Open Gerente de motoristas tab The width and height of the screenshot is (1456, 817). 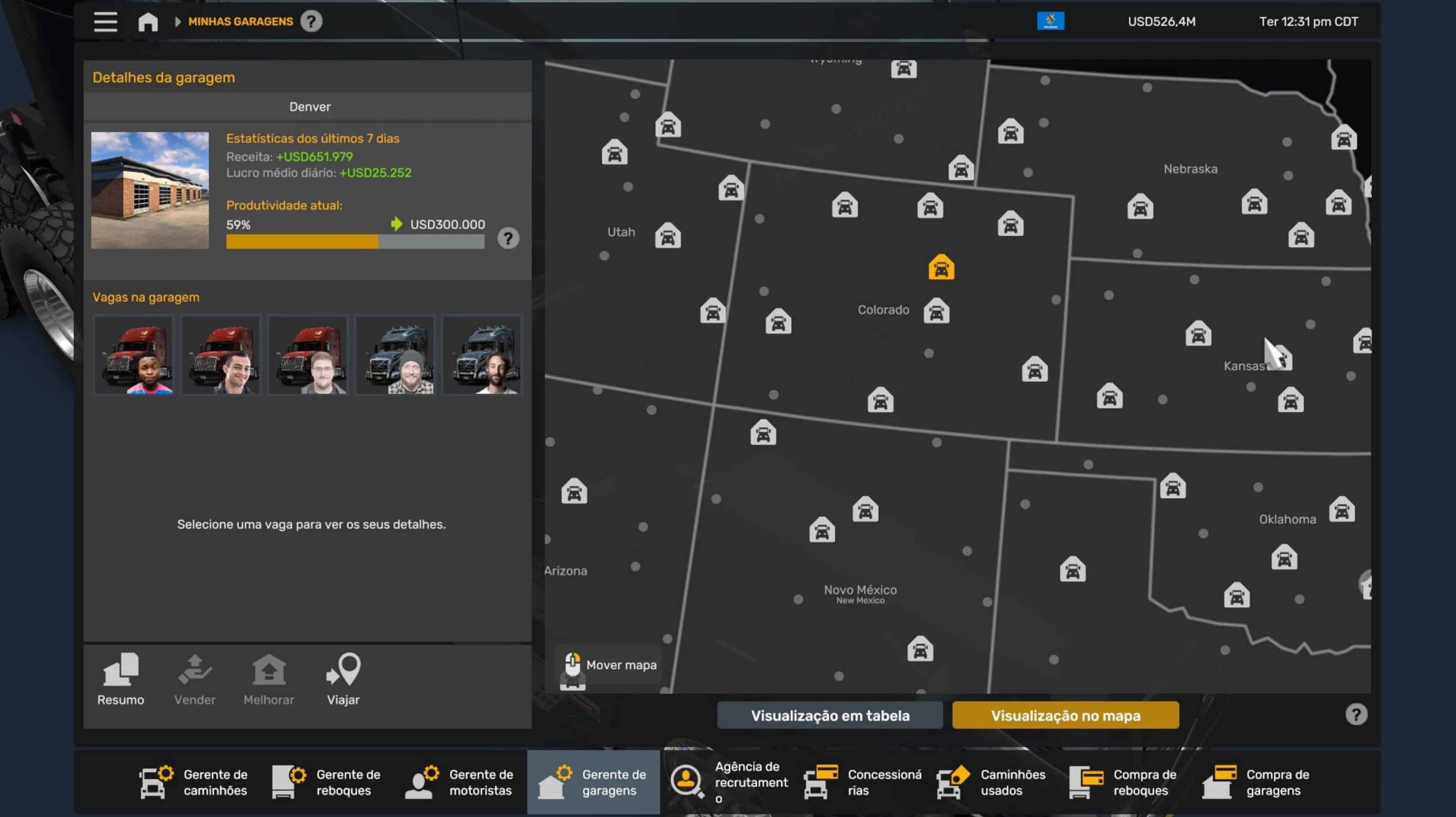(460, 782)
